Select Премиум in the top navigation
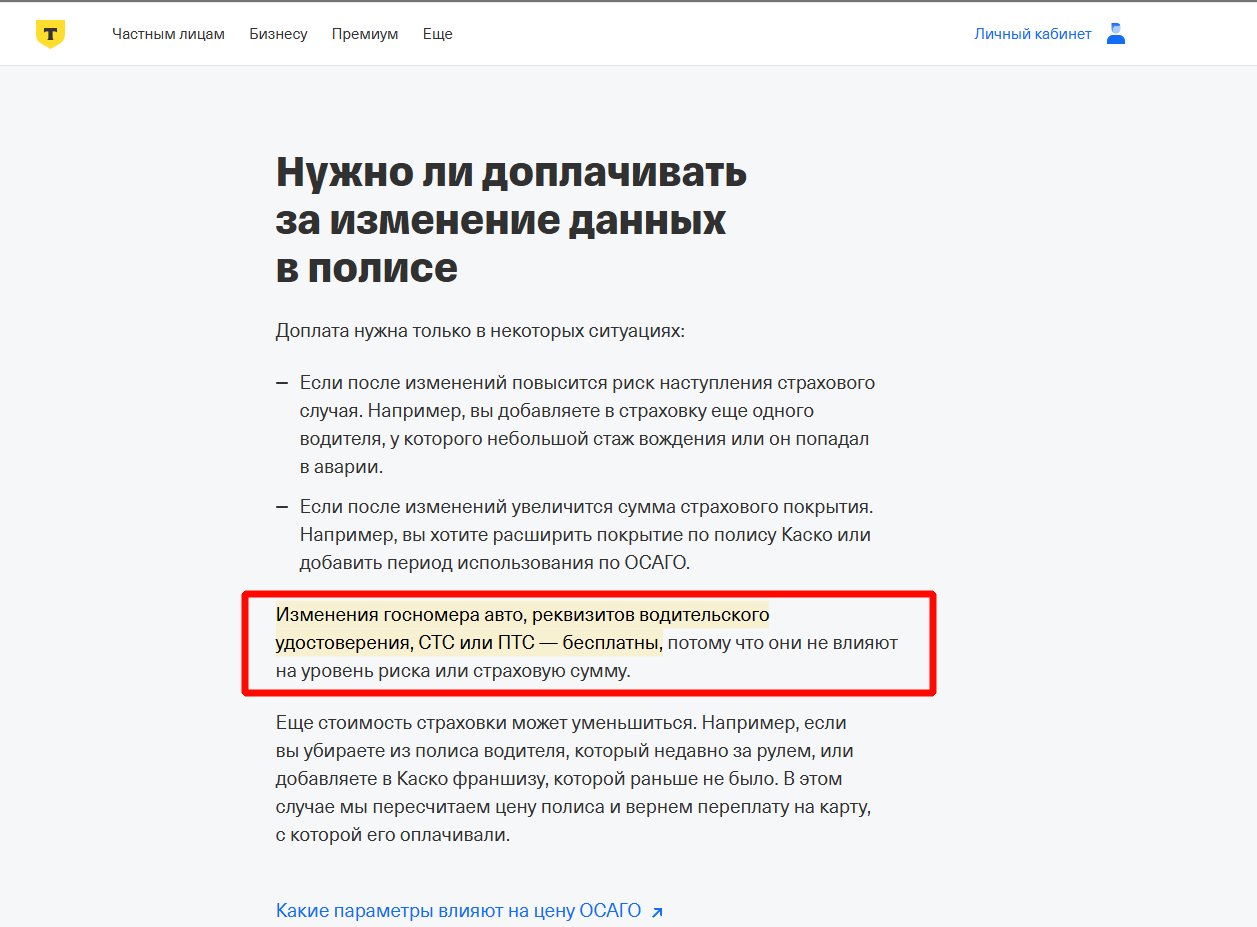The image size is (1257, 927). point(365,34)
